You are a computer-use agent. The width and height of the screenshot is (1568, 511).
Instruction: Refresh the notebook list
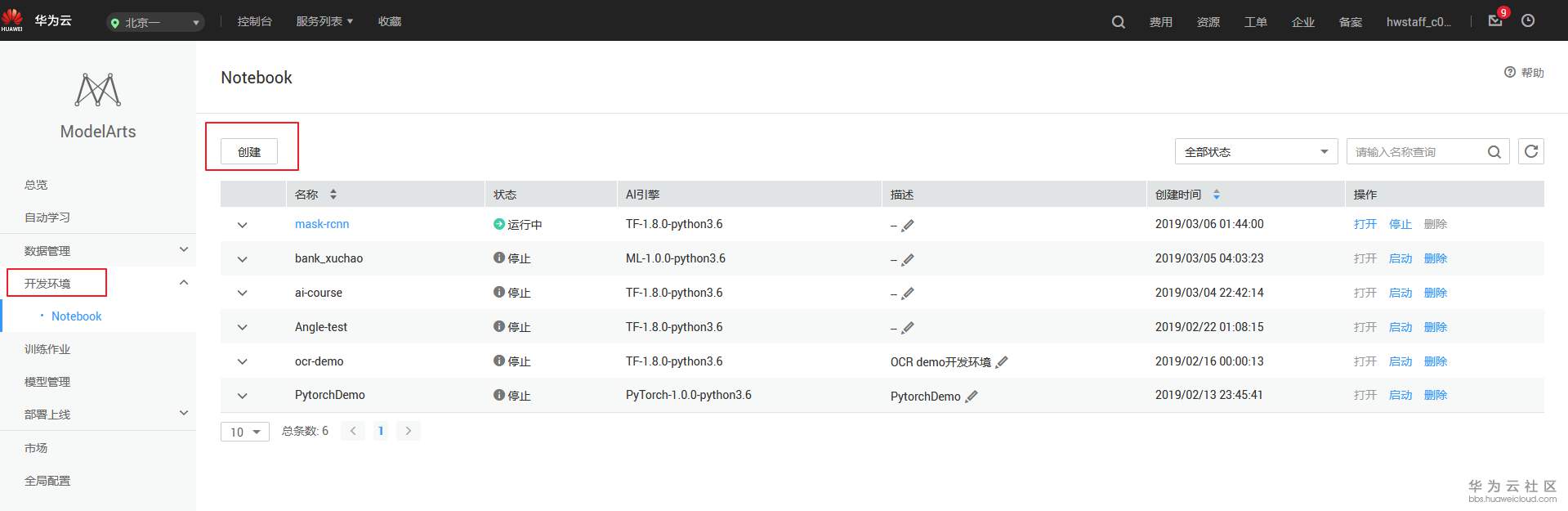(1531, 151)
